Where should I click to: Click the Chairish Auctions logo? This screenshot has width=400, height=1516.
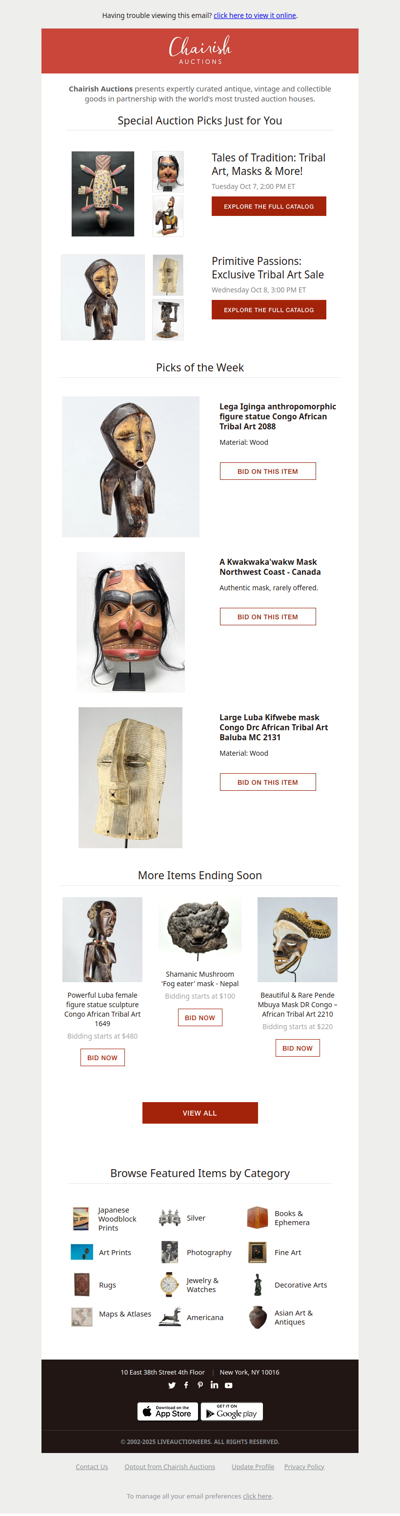point(200,50)
